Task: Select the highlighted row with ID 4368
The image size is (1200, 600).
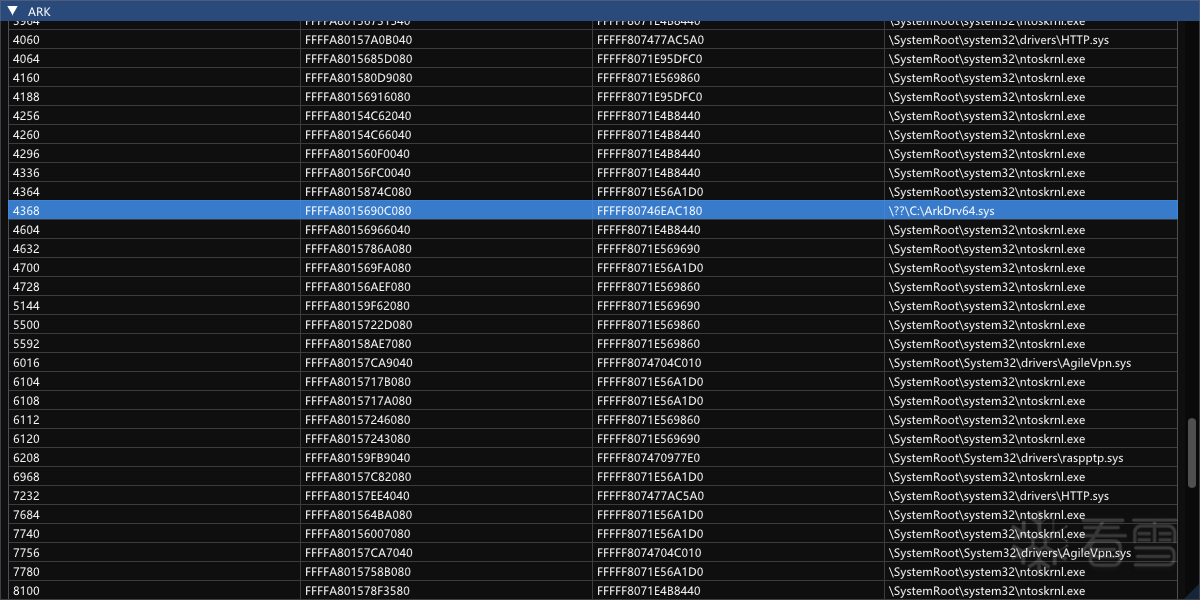Action: click(x=26, y=211)
